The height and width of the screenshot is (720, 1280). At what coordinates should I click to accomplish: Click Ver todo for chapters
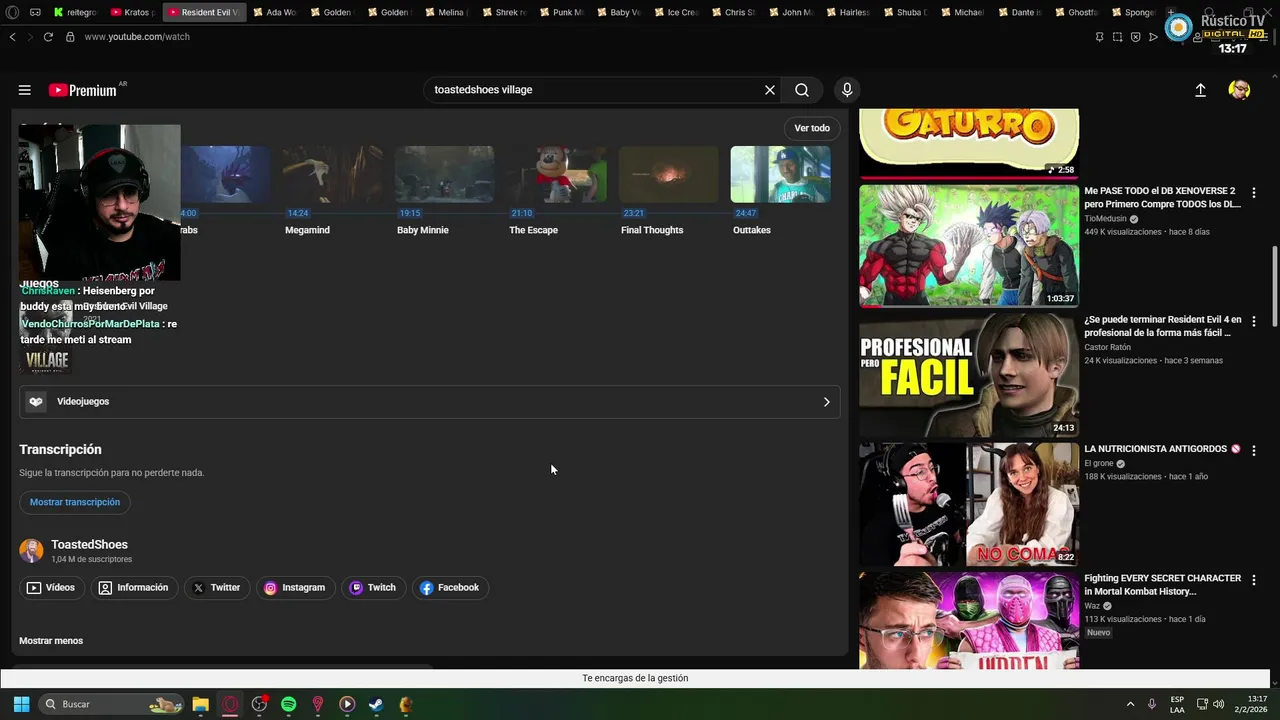pos(812,128)
